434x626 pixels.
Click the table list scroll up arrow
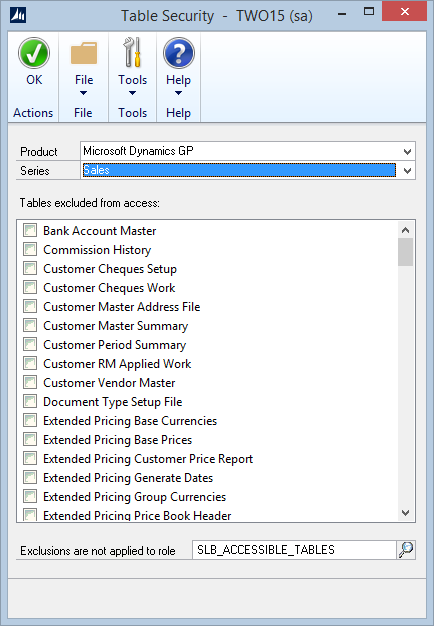406,230
